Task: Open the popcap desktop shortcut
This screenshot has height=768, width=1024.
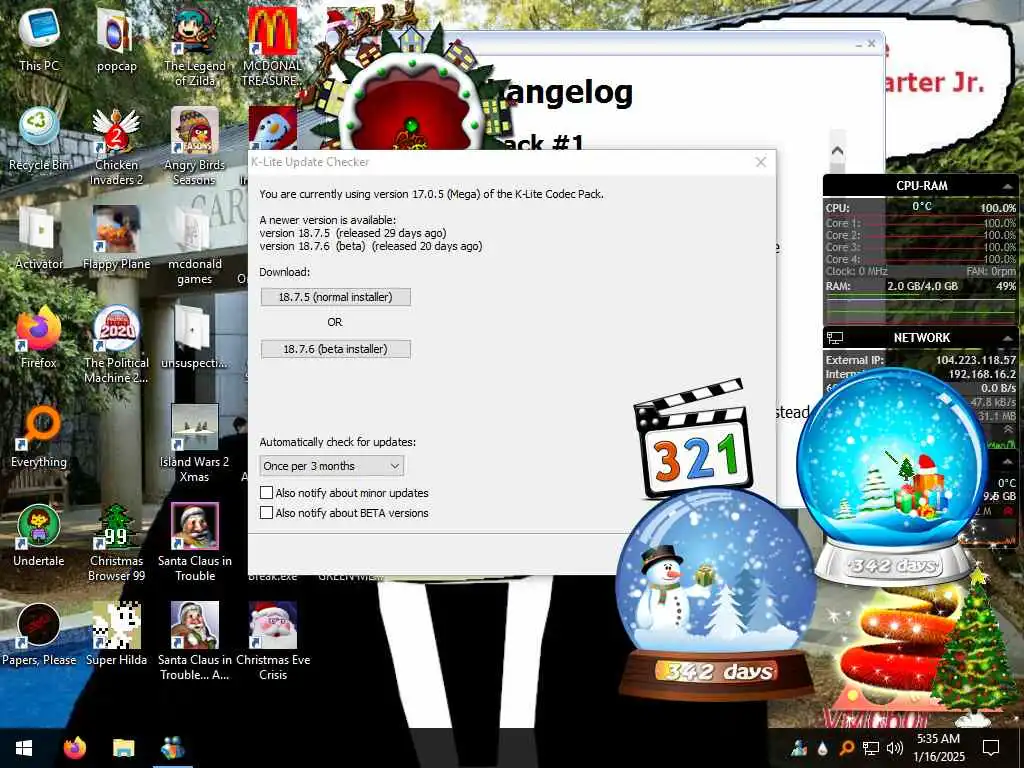Action: pyautogui.click(x=116, y=39)
